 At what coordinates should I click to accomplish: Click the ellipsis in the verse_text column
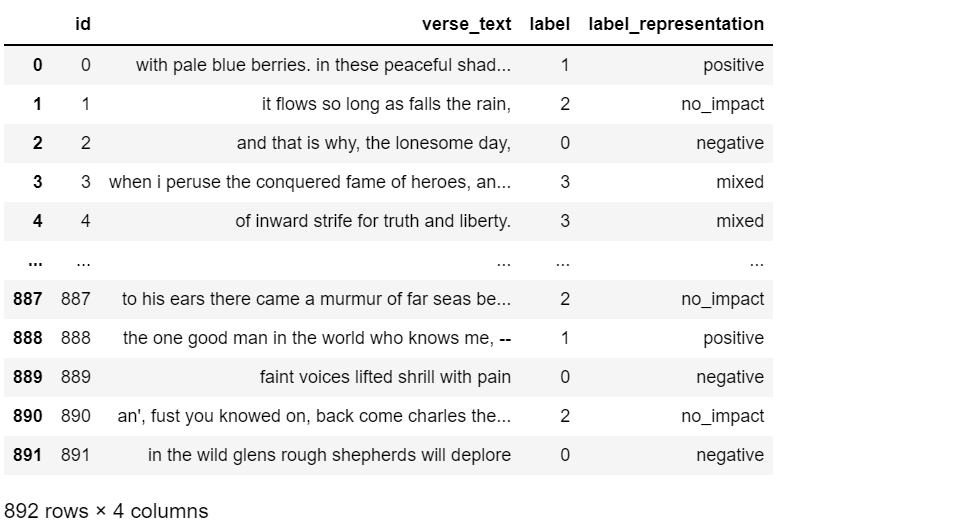504,263
